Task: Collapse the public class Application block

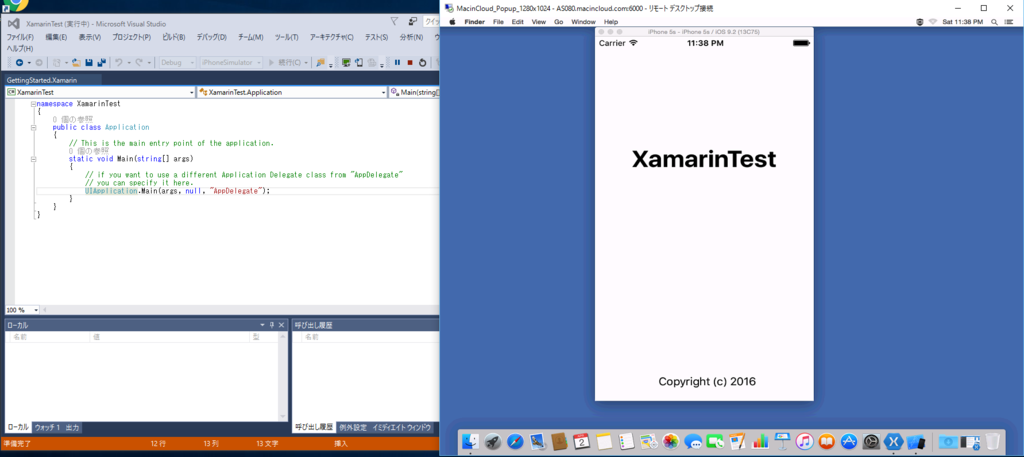Action: tap(33, 127)
